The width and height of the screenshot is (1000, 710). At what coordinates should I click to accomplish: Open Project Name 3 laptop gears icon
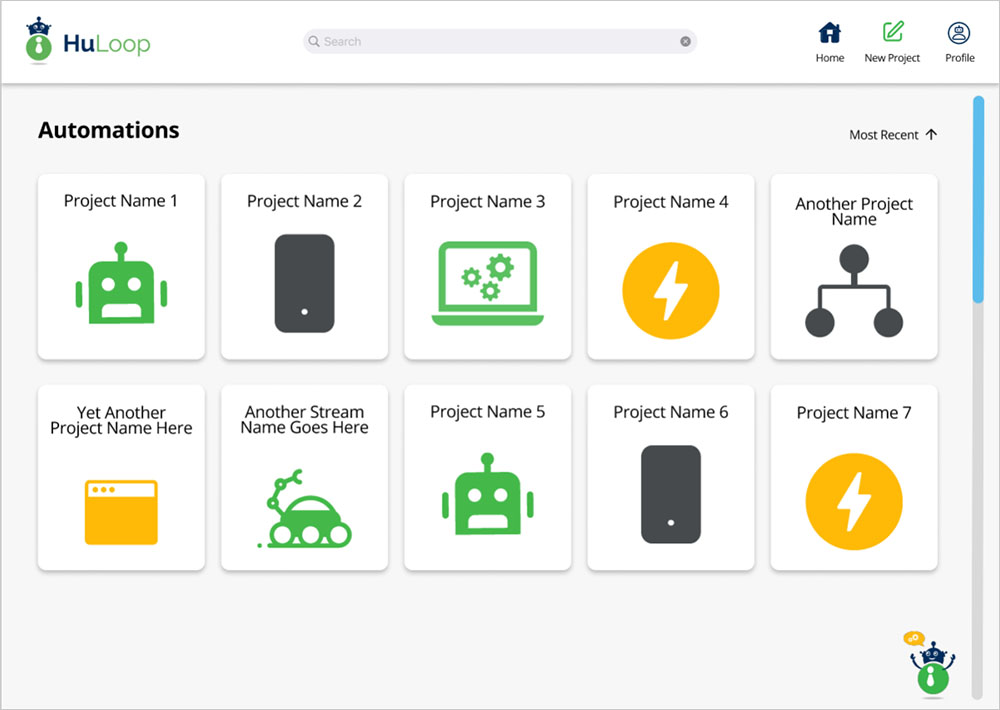click(487, 284)
